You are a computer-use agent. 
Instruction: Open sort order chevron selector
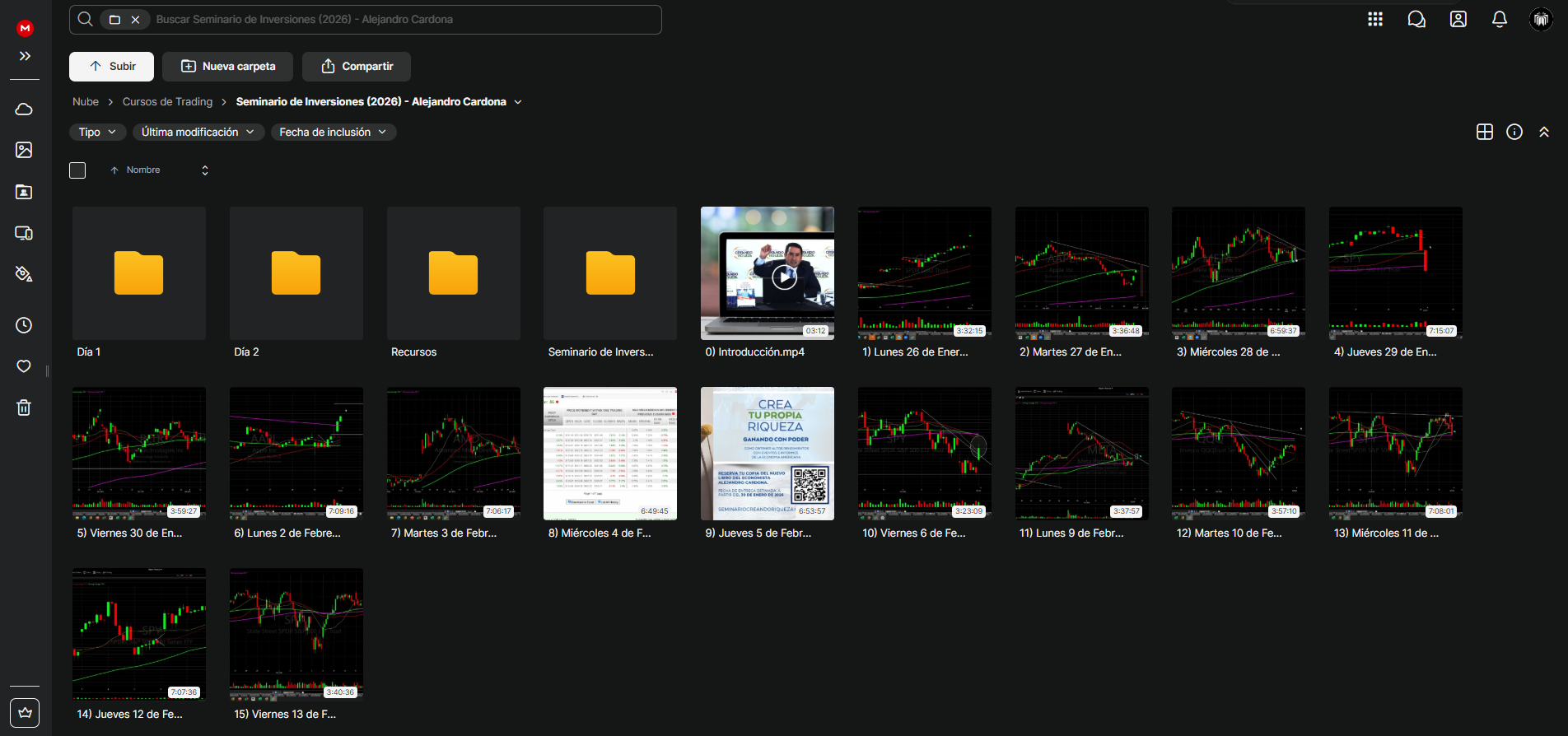point(205,170)
